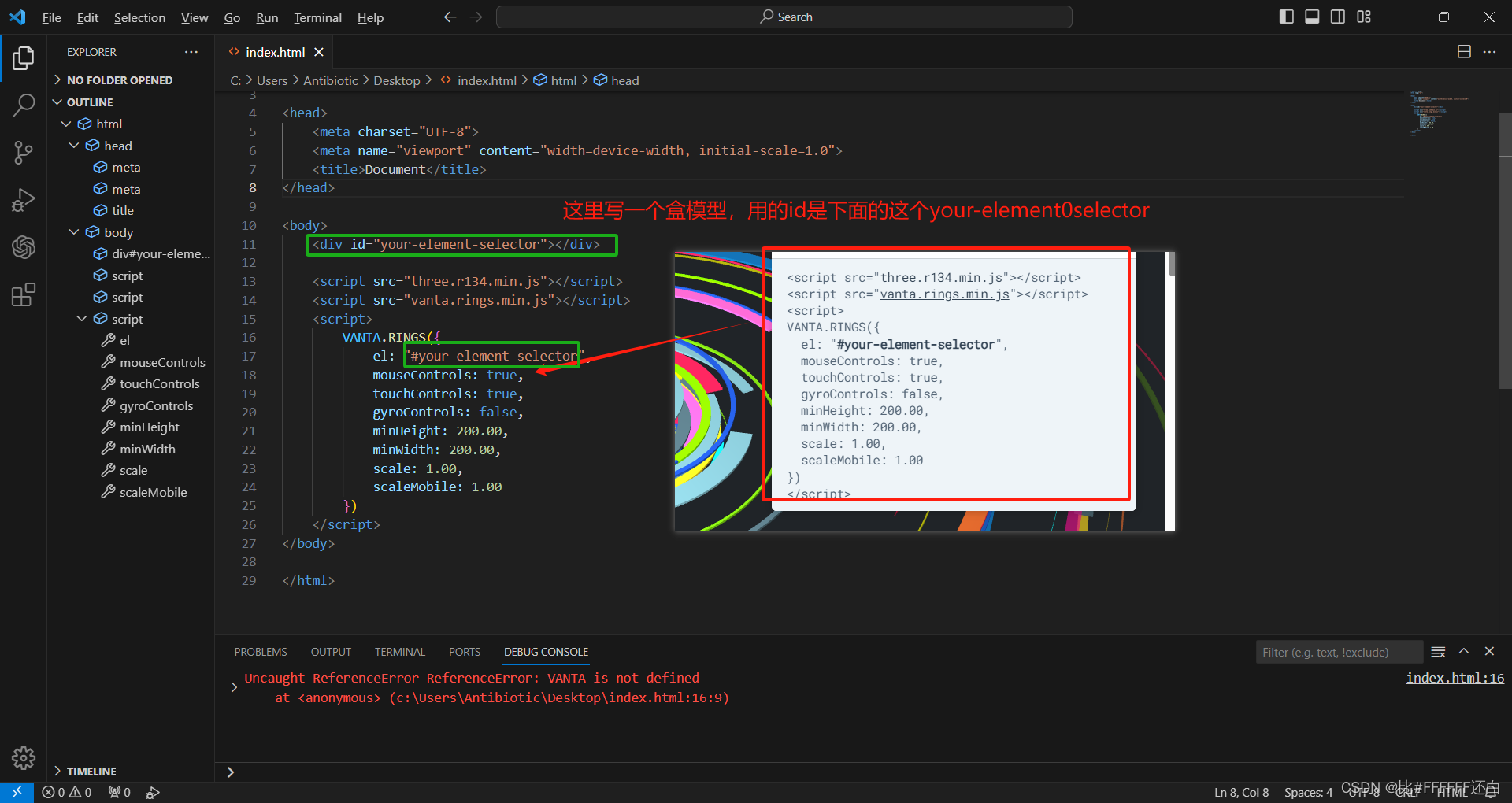The height and width of the screenshot is (803, 1512).
Task: Click Ln 8, Col 8 in status bar
Action: (x=1242, y=792)
